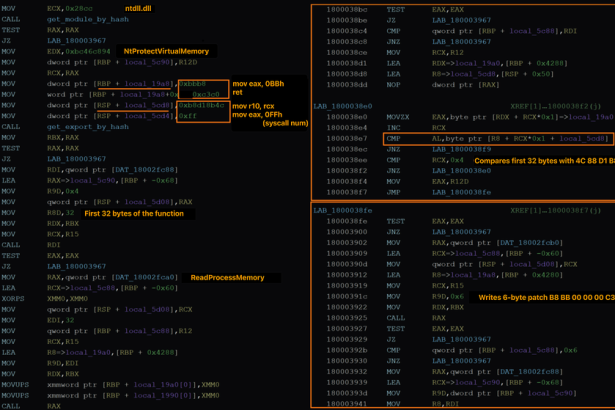
Task: Click address 180003930
Action: (347, 361)
